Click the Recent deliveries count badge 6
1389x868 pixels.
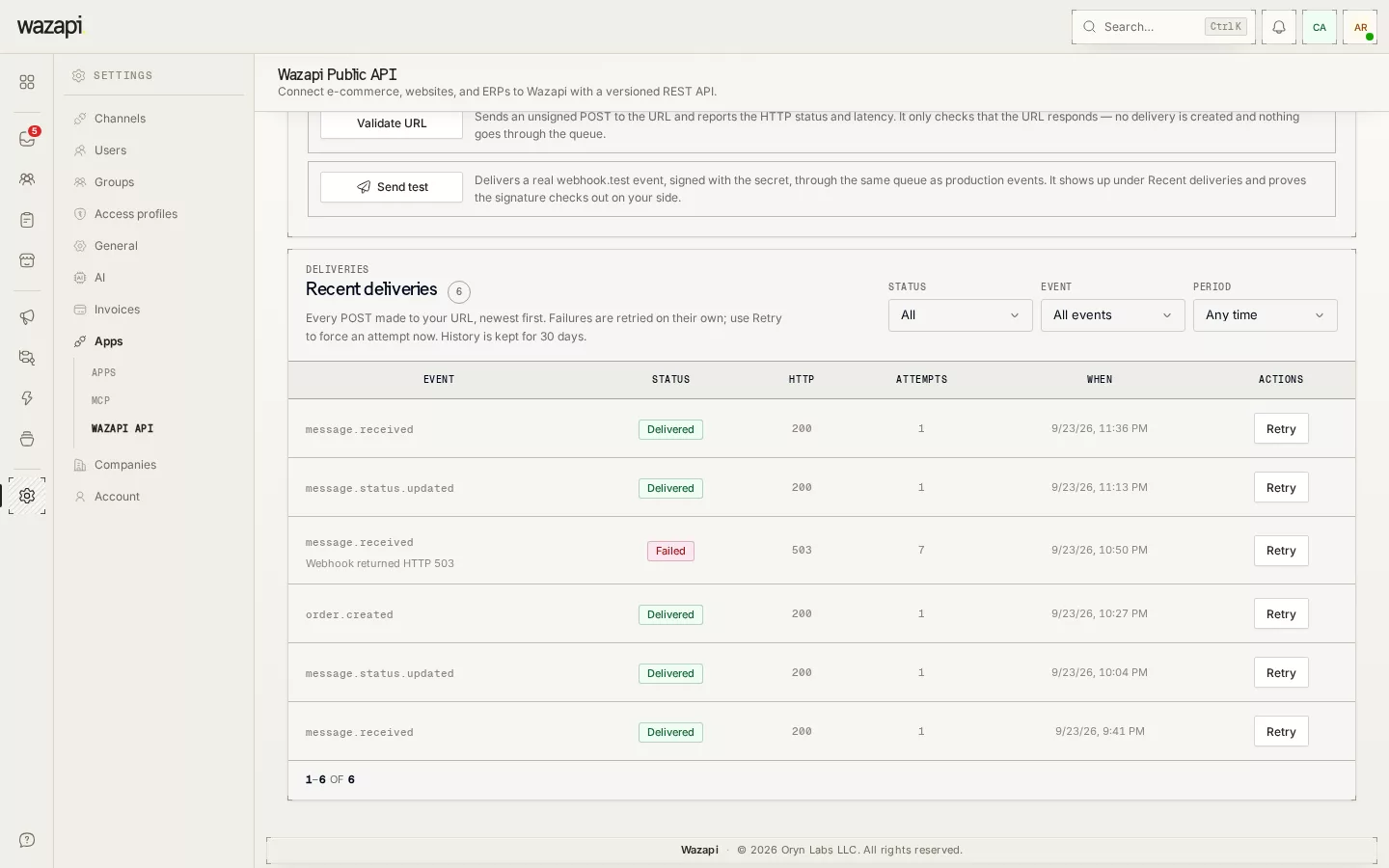tap(459, 291)
